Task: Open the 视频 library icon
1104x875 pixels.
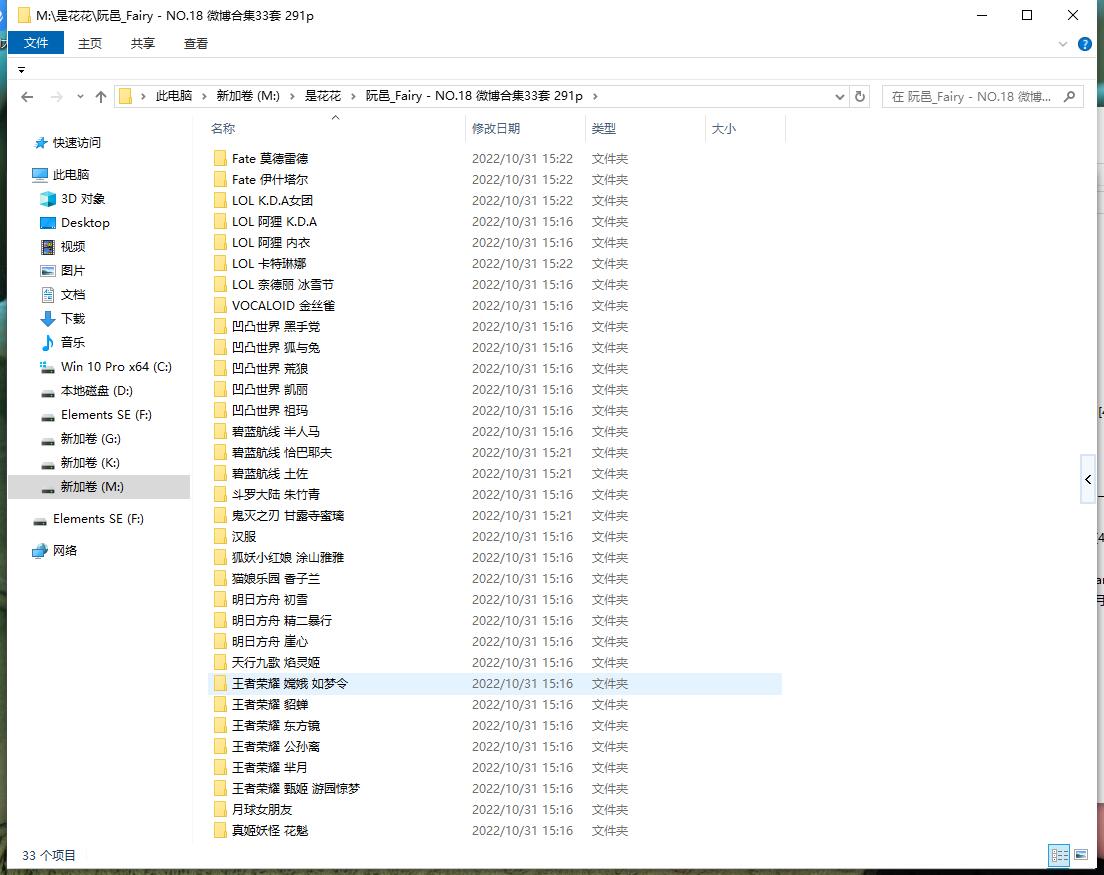Action: pos(48,246)
